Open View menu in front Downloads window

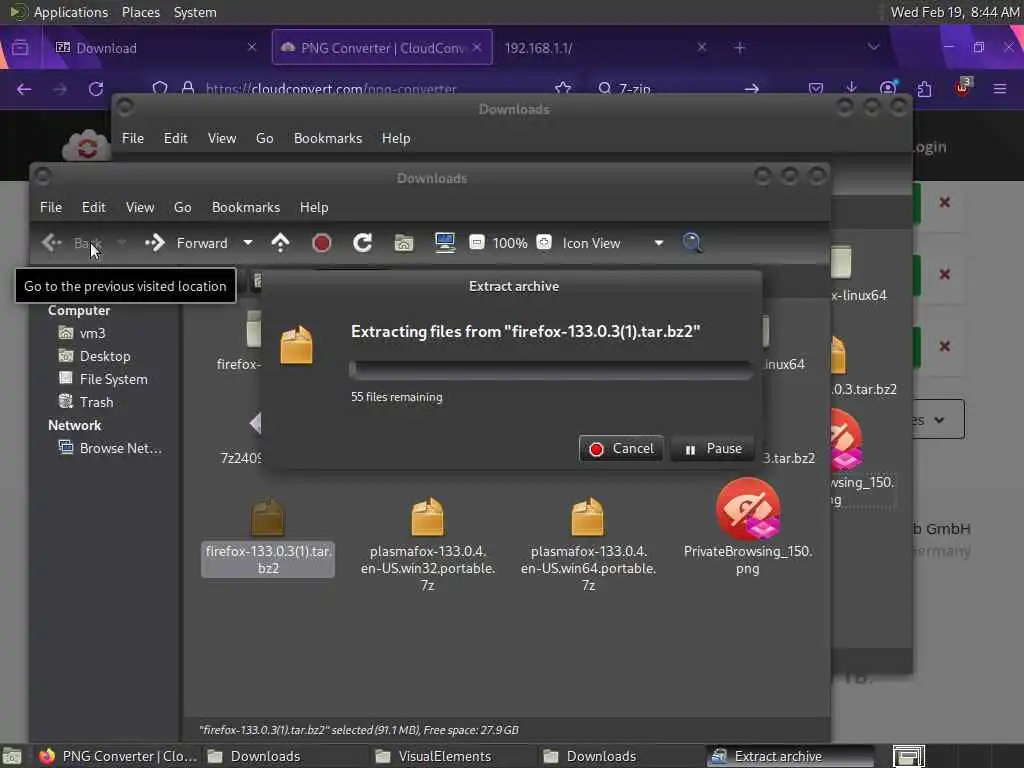coord(140,207)
